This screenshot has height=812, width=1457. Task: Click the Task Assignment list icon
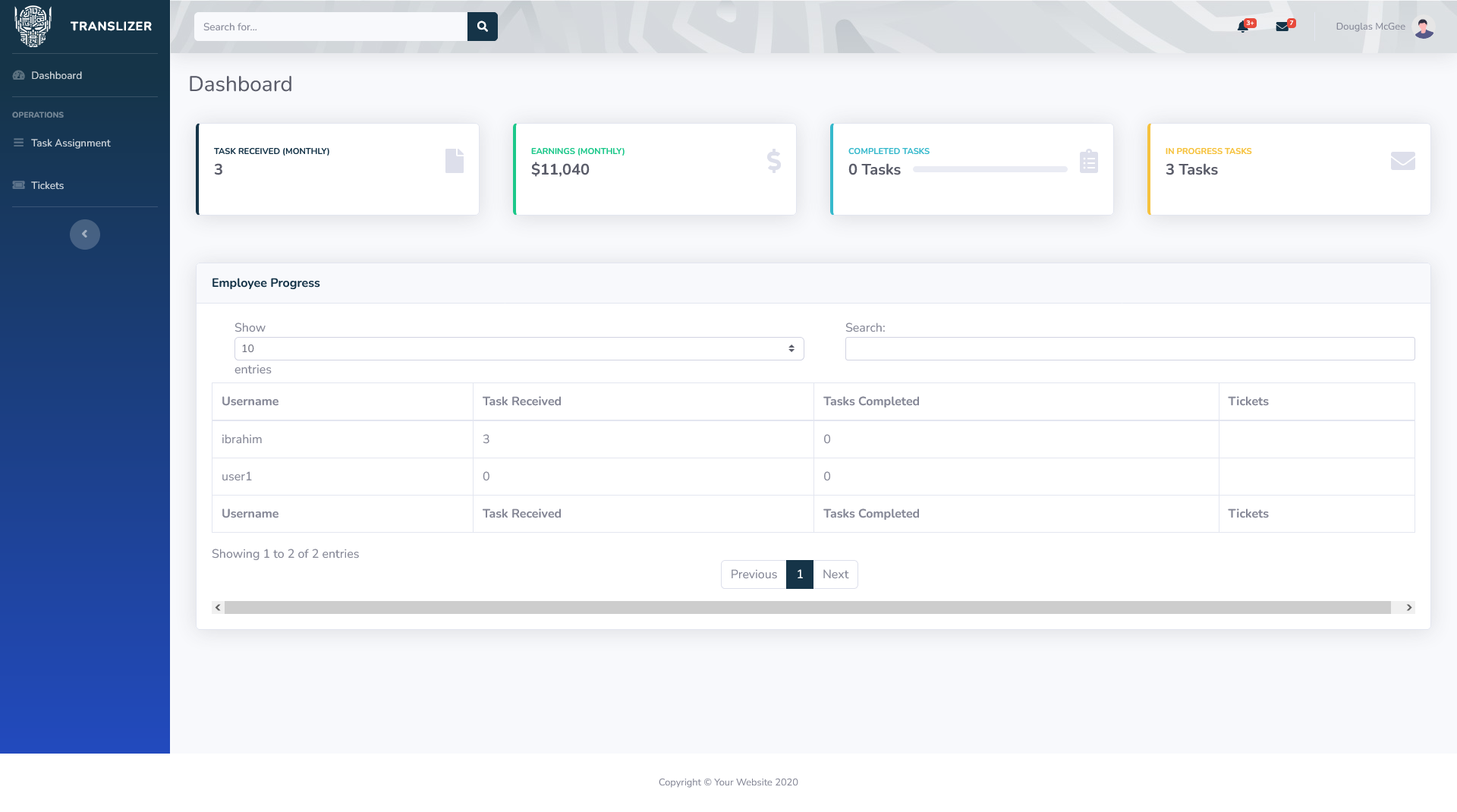[18, 143]
